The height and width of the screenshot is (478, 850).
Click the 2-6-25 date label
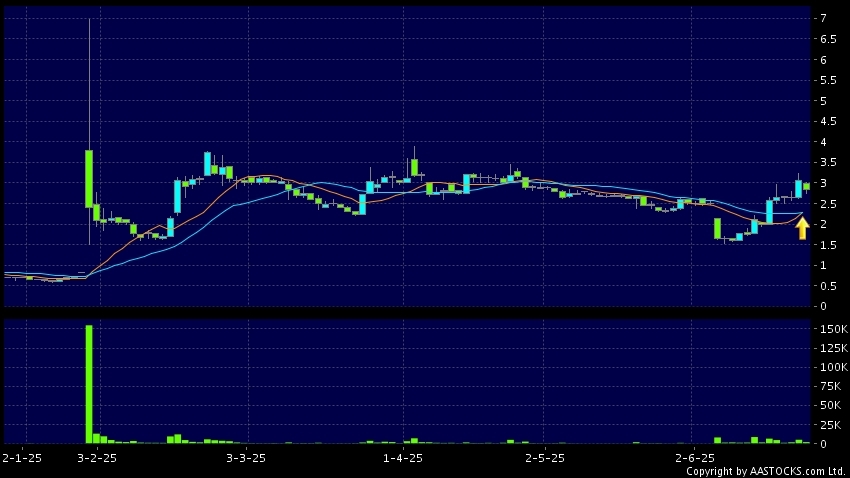tap(695, 458)
